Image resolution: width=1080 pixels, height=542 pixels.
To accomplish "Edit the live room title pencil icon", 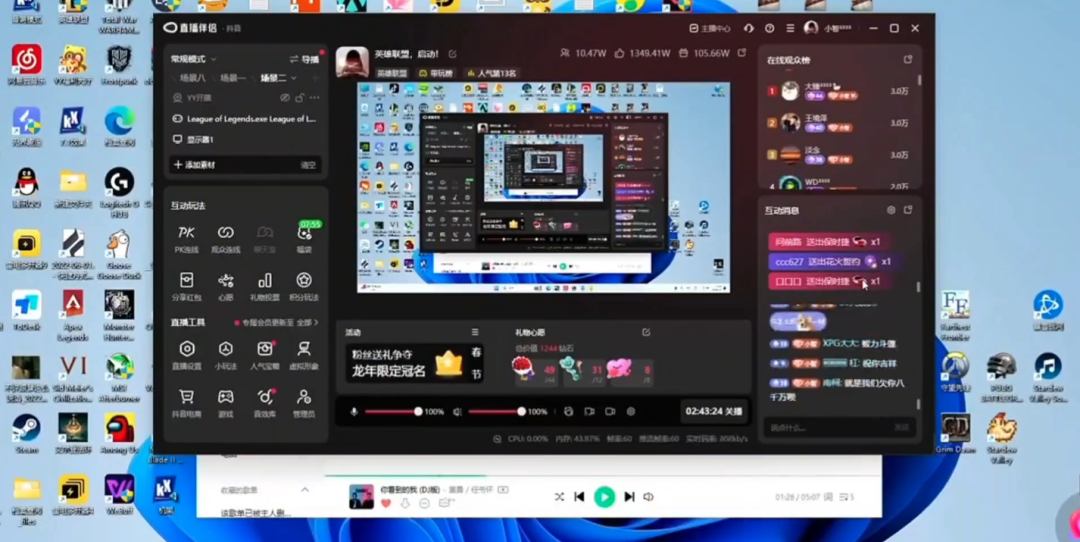I will [453, 54].
